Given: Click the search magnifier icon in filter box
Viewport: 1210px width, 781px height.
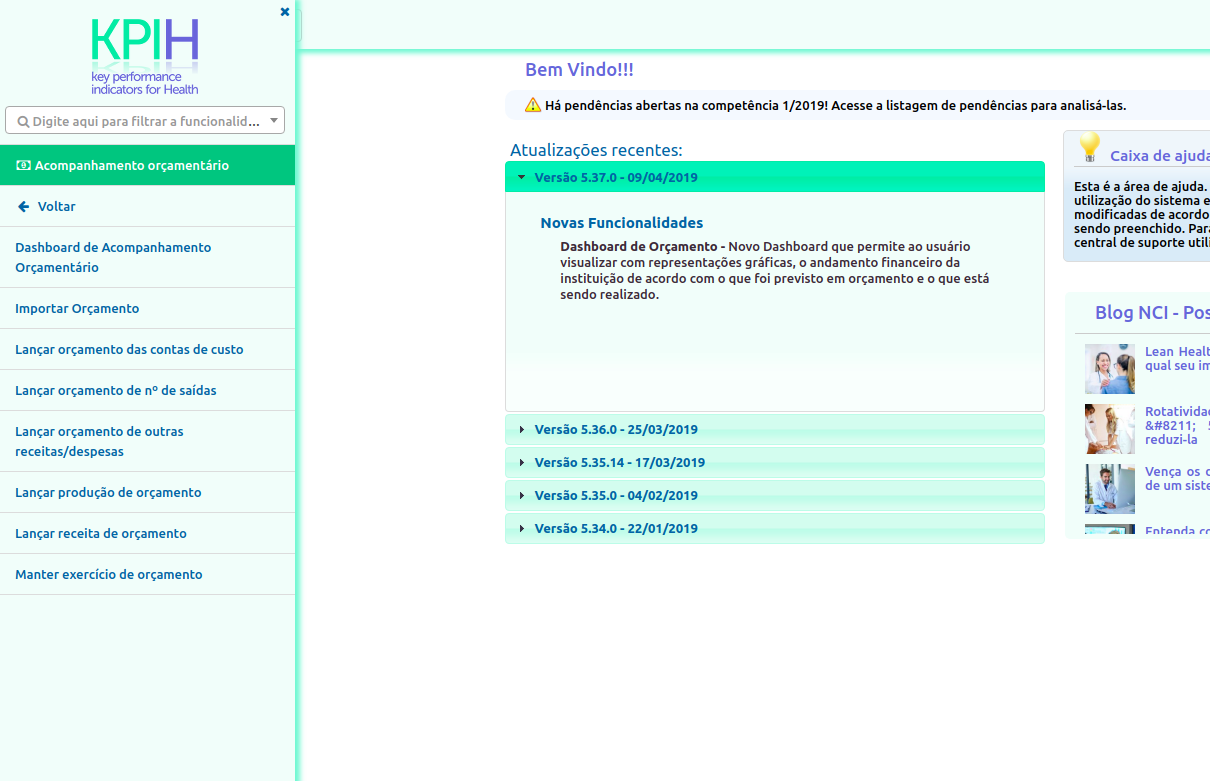Looking at the screenshot, I should (24, 121).
